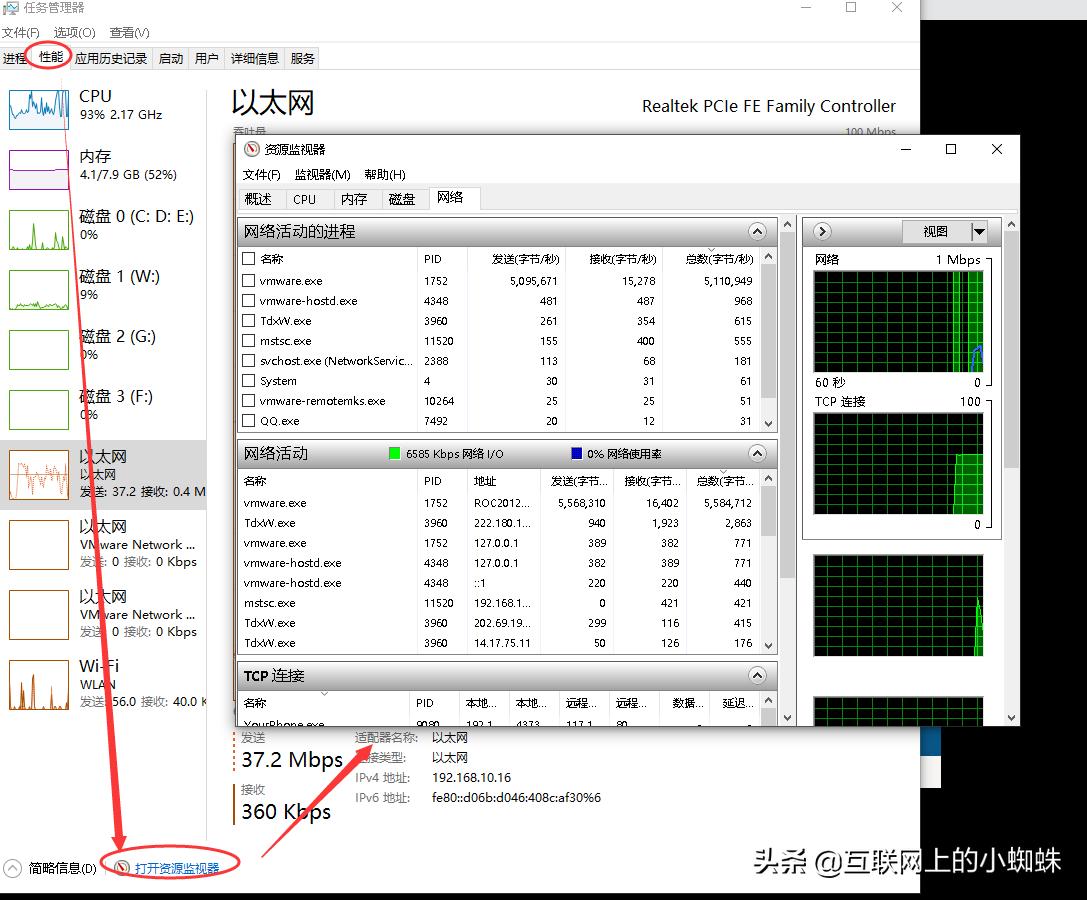Click the 网络 throughput graph
The image size is (1087, 900).
(898, 322)
